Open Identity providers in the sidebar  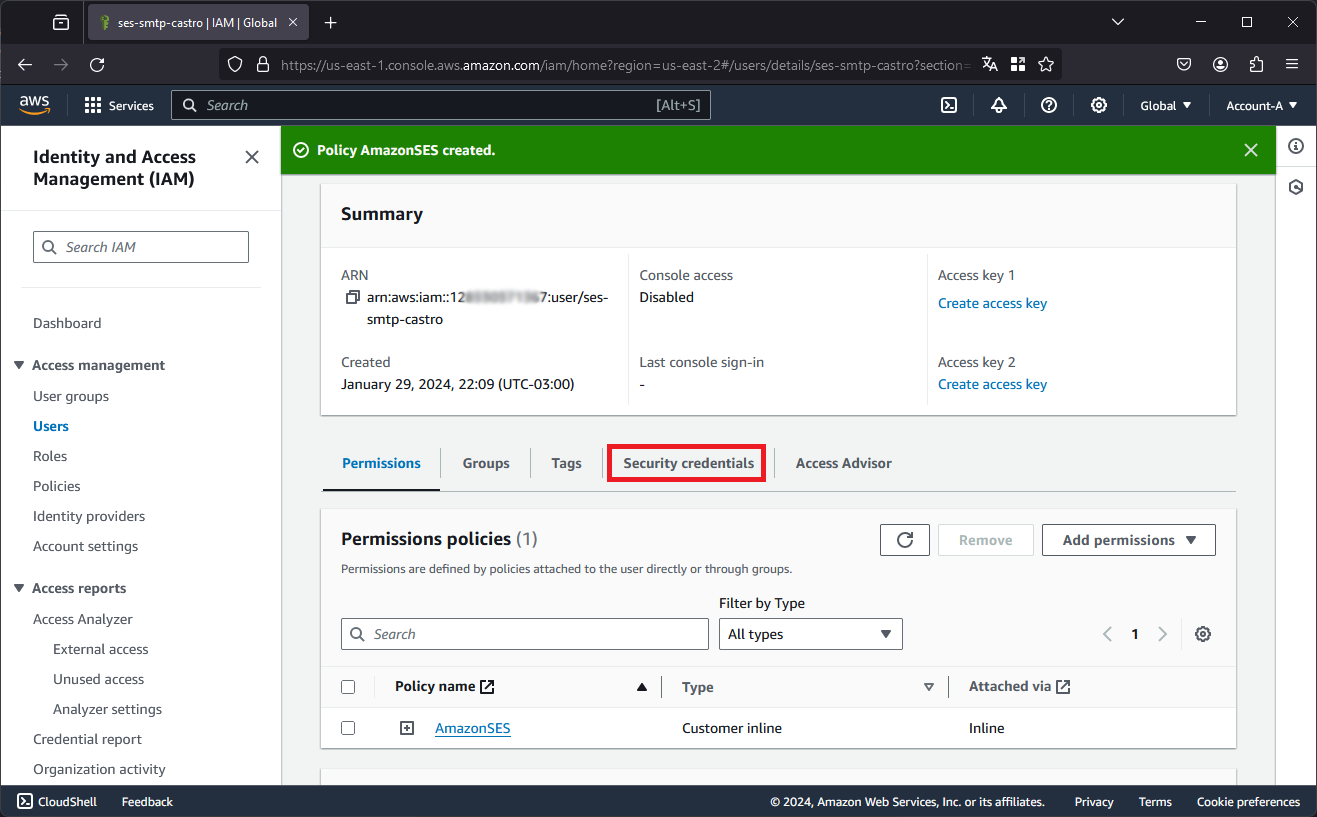89,516
